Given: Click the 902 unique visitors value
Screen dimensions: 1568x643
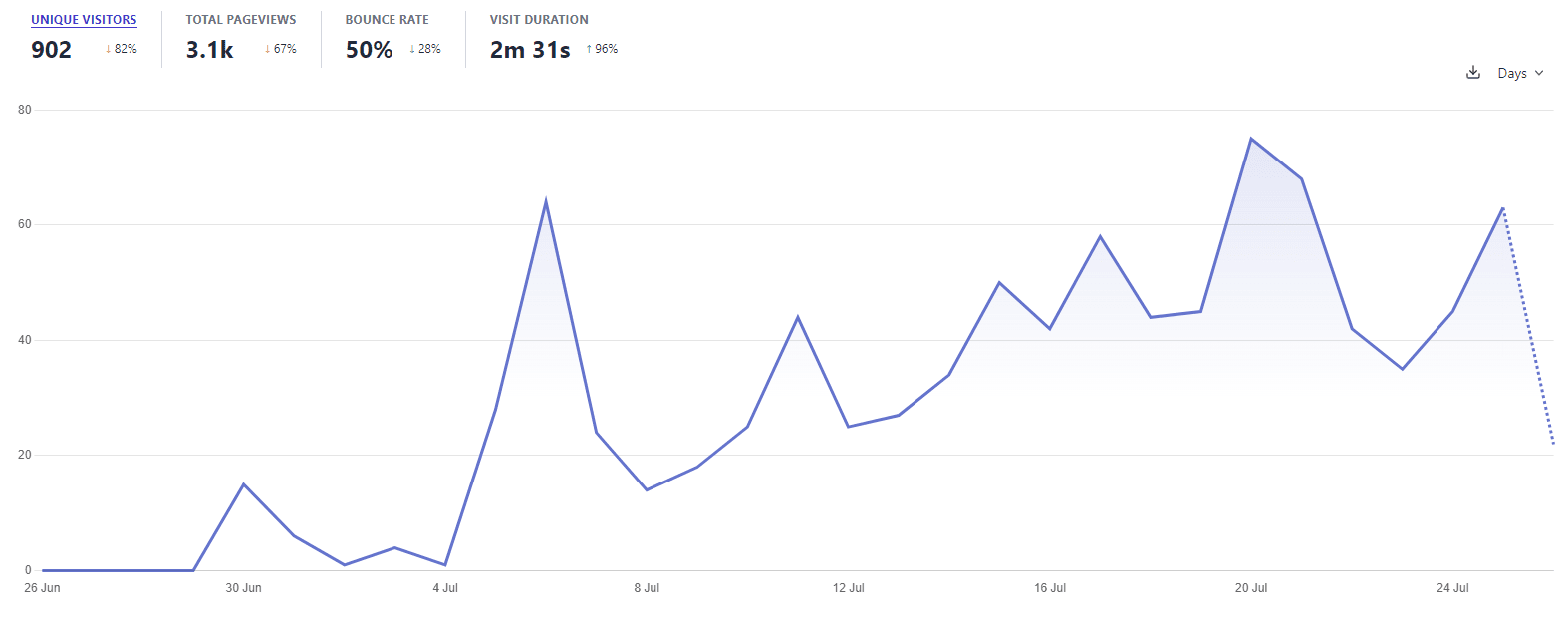Looking at the screenshot, I should tap(52, 50).
